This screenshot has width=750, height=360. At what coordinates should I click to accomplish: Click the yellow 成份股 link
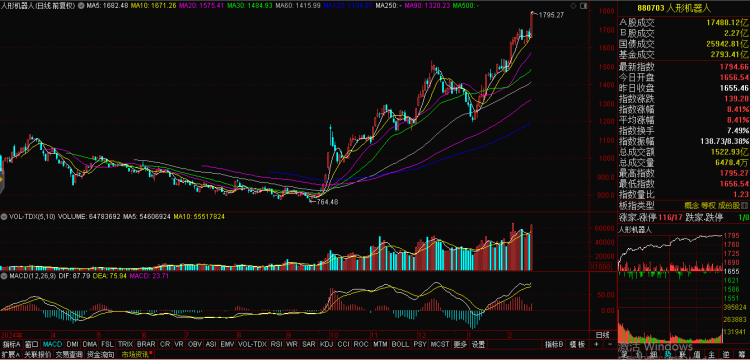point(729,206)
